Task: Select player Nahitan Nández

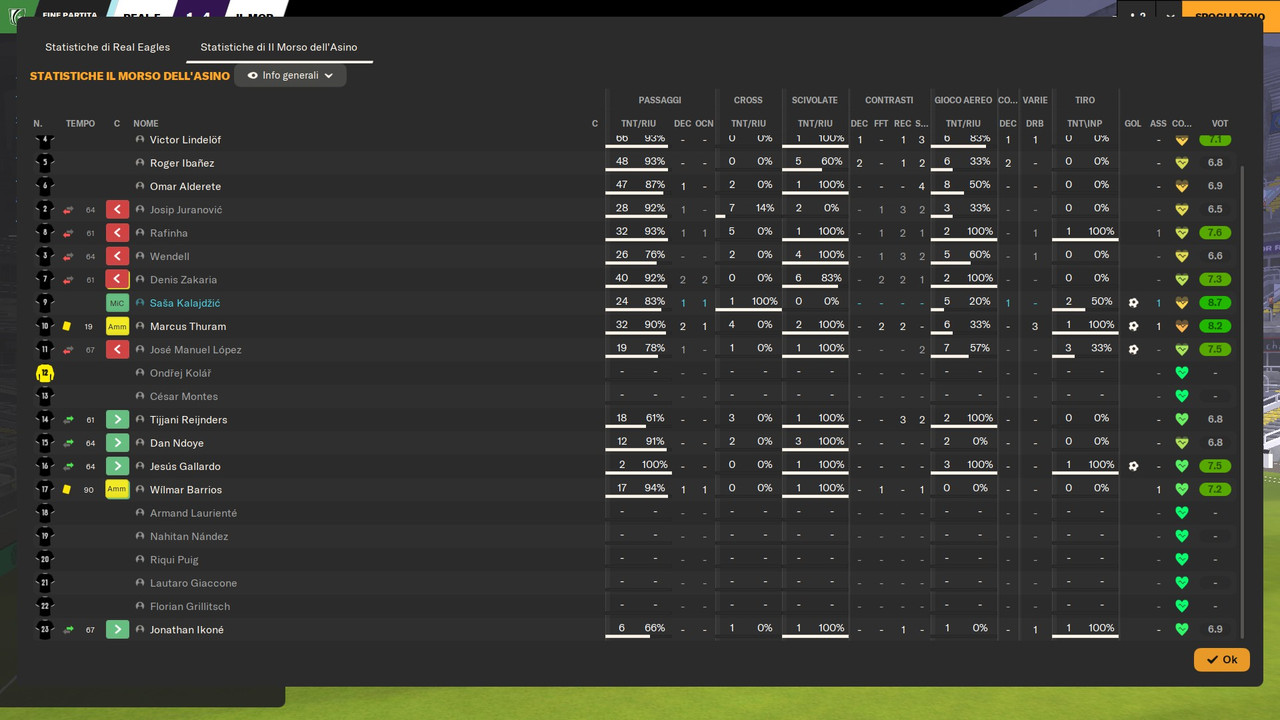Action: point(189,536)
